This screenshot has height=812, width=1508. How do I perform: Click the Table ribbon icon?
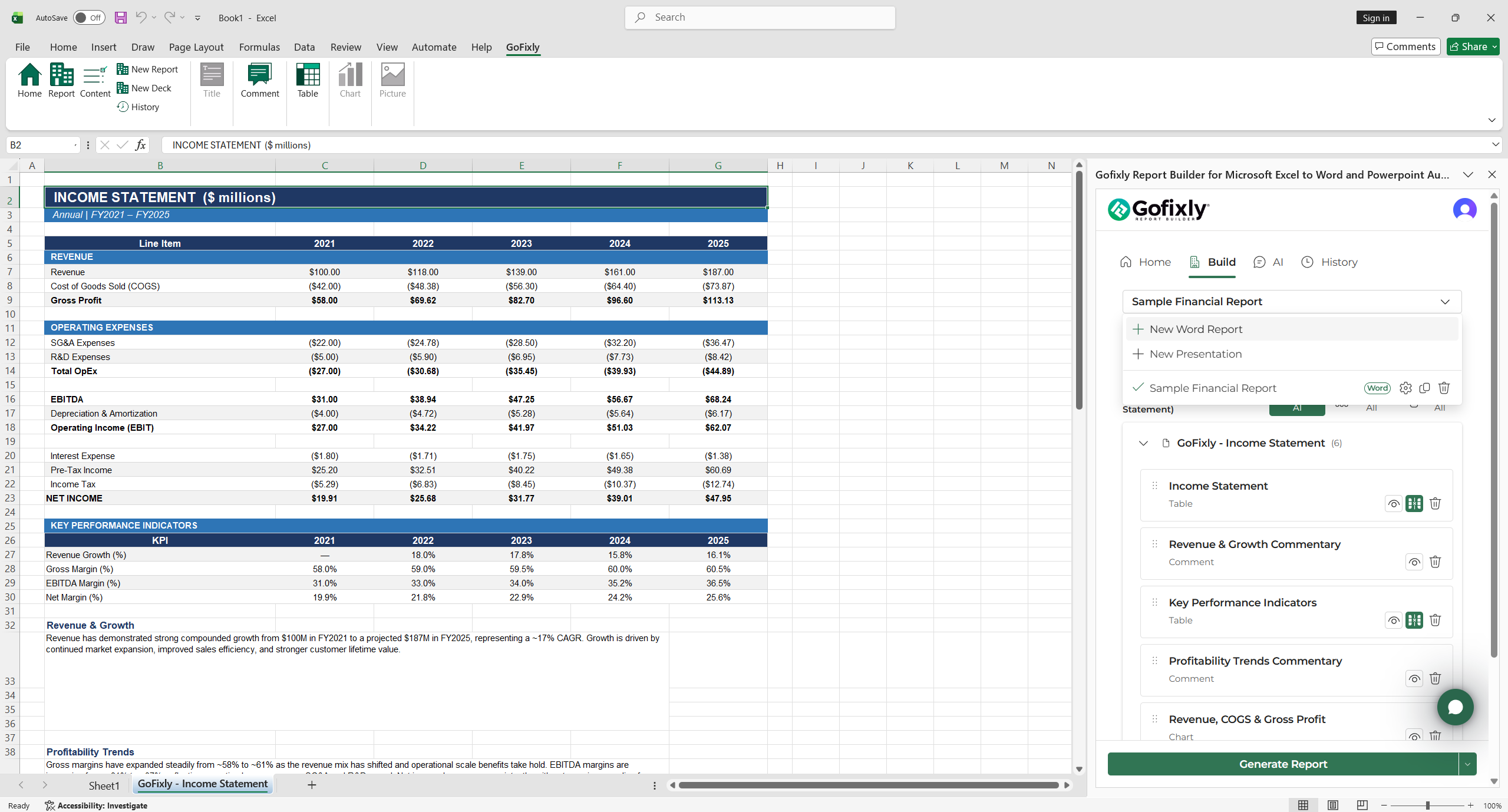click(x=308, y=80)
